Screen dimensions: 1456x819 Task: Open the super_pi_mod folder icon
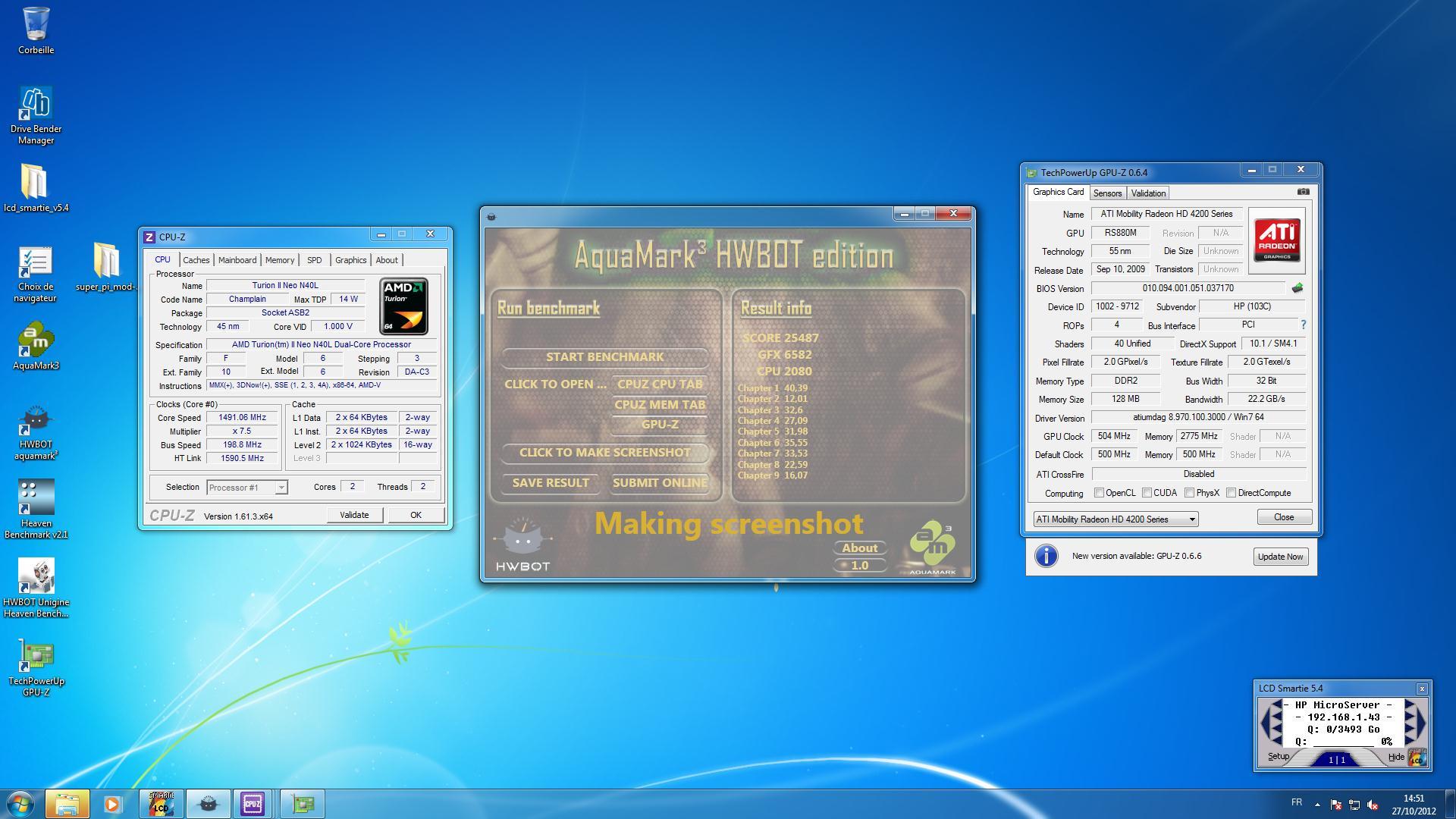106,267
